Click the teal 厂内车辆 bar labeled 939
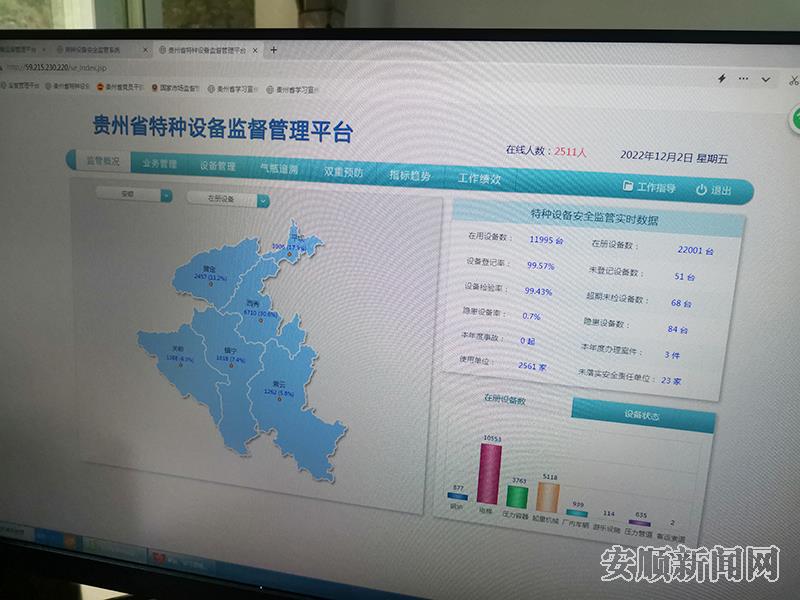The width and height of the screenshot is (800, 600). tap(577, 513)
